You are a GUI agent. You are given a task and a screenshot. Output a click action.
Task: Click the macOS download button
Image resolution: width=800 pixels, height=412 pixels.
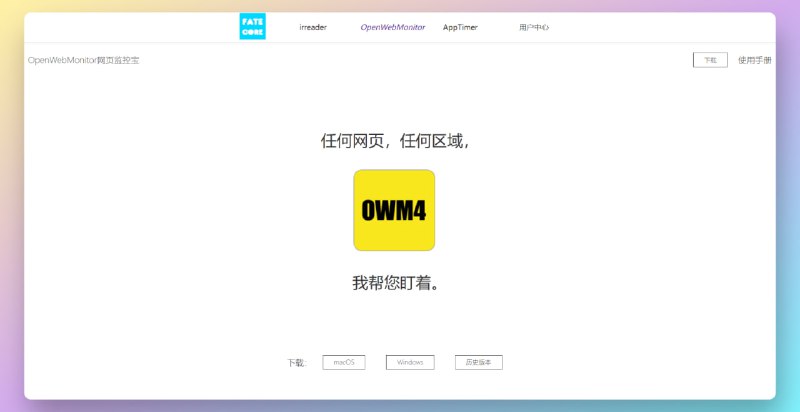click(x=344, y=363)
